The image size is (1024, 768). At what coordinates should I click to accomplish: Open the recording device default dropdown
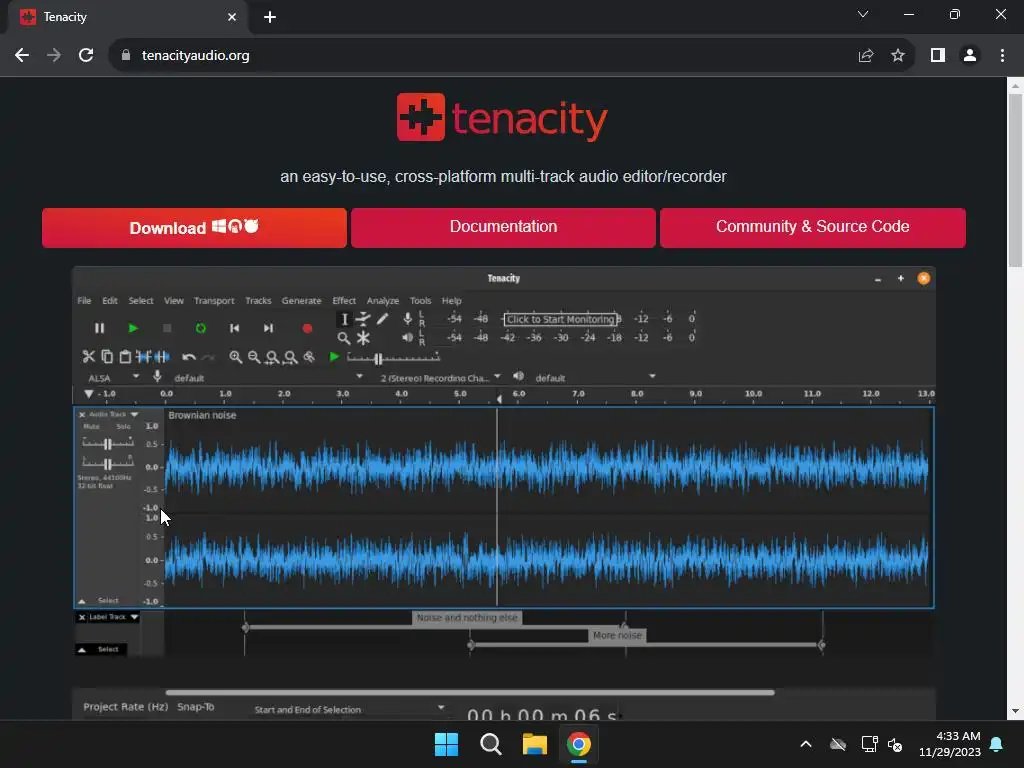pos(268,377)
